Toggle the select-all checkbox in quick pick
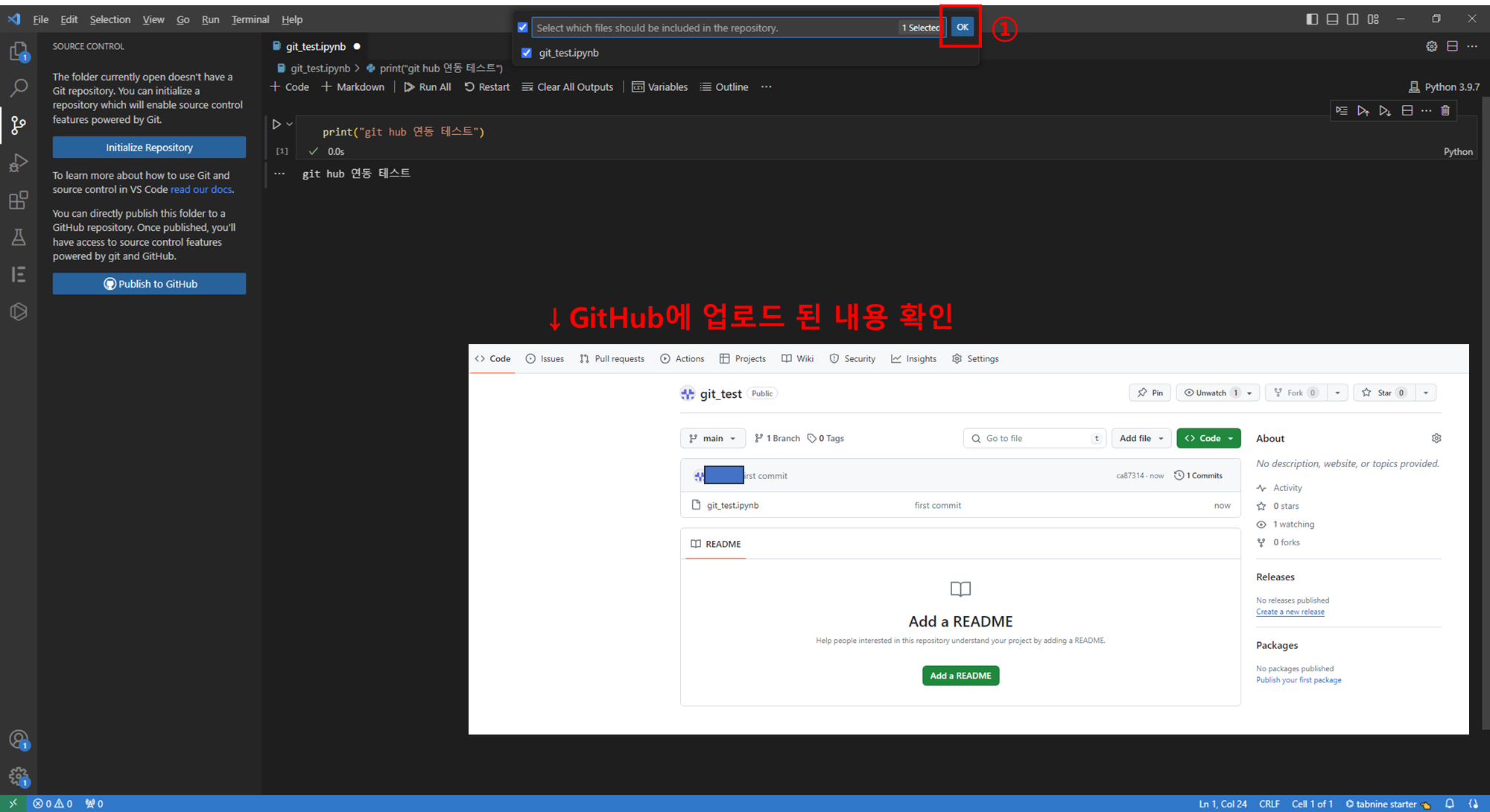 (x=523, y=28)
